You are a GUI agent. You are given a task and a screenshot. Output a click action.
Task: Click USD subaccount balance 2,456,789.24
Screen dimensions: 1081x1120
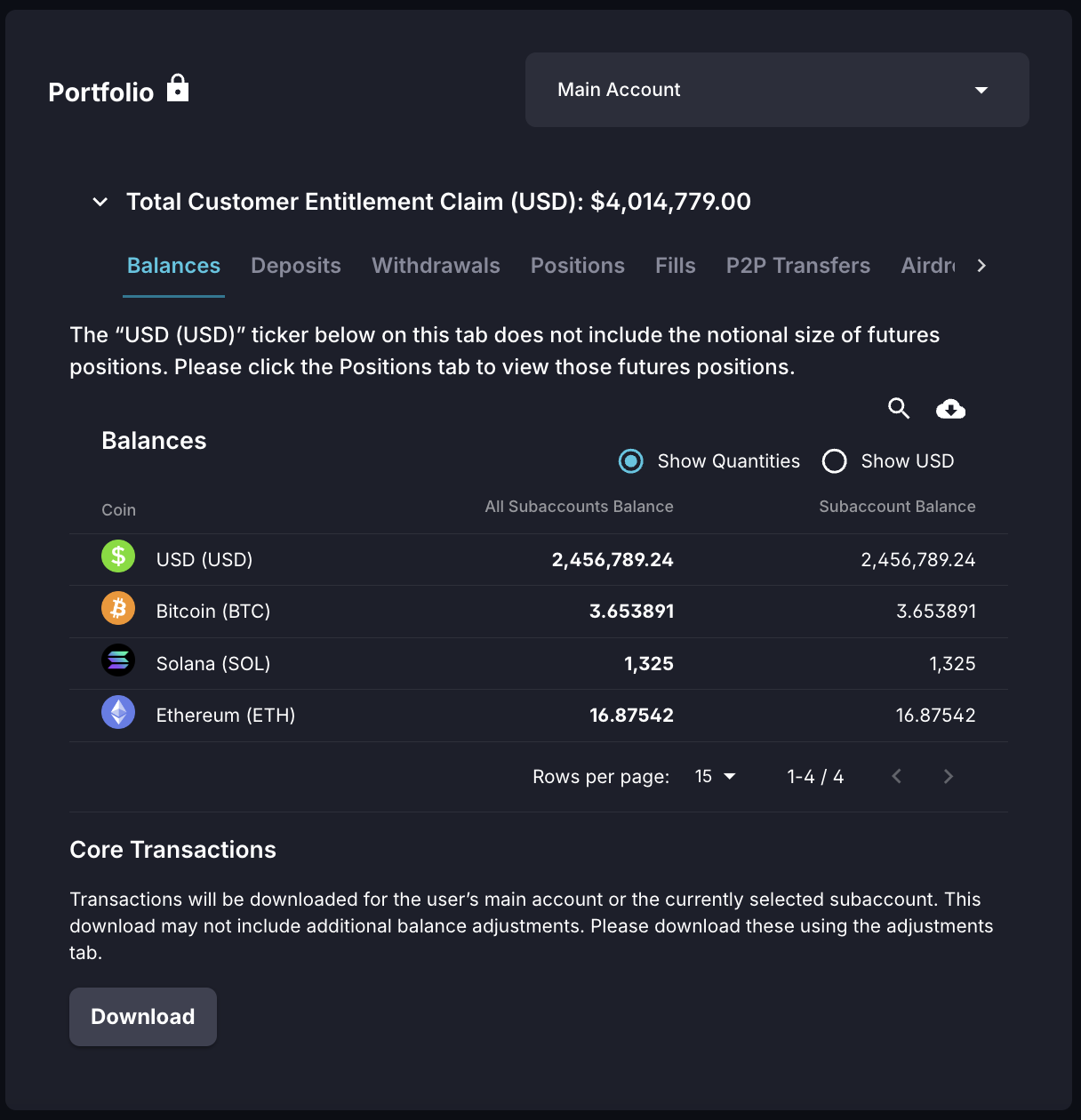tap(918, 559)
